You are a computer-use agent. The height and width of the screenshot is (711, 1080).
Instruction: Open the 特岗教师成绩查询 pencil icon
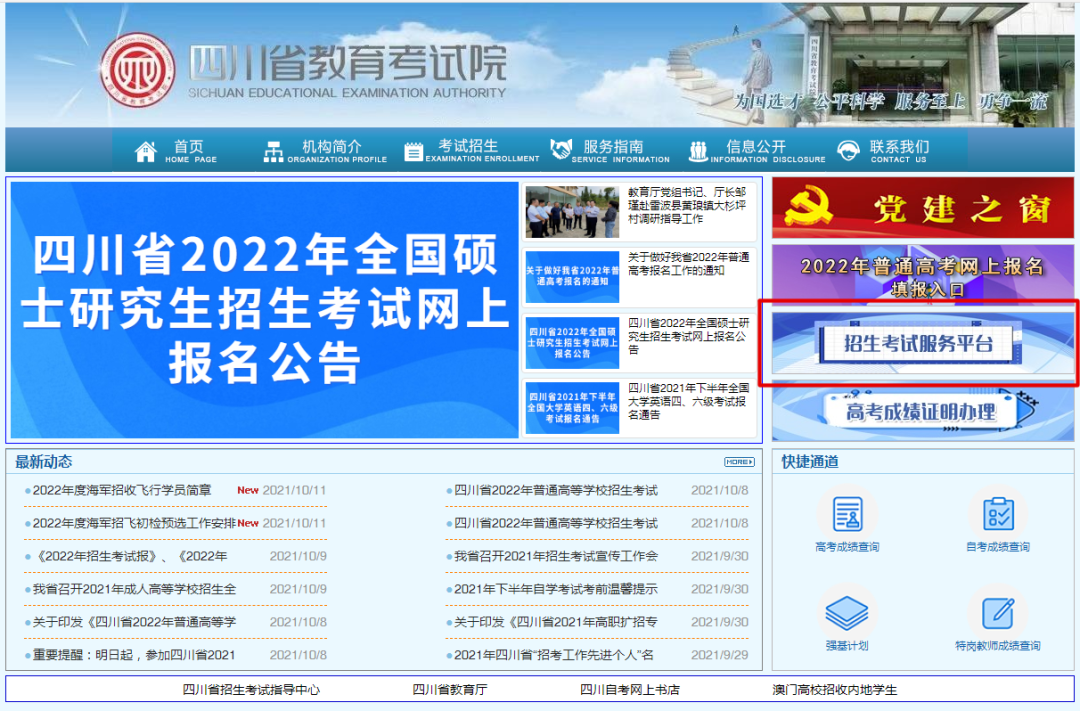click(996, 614)
